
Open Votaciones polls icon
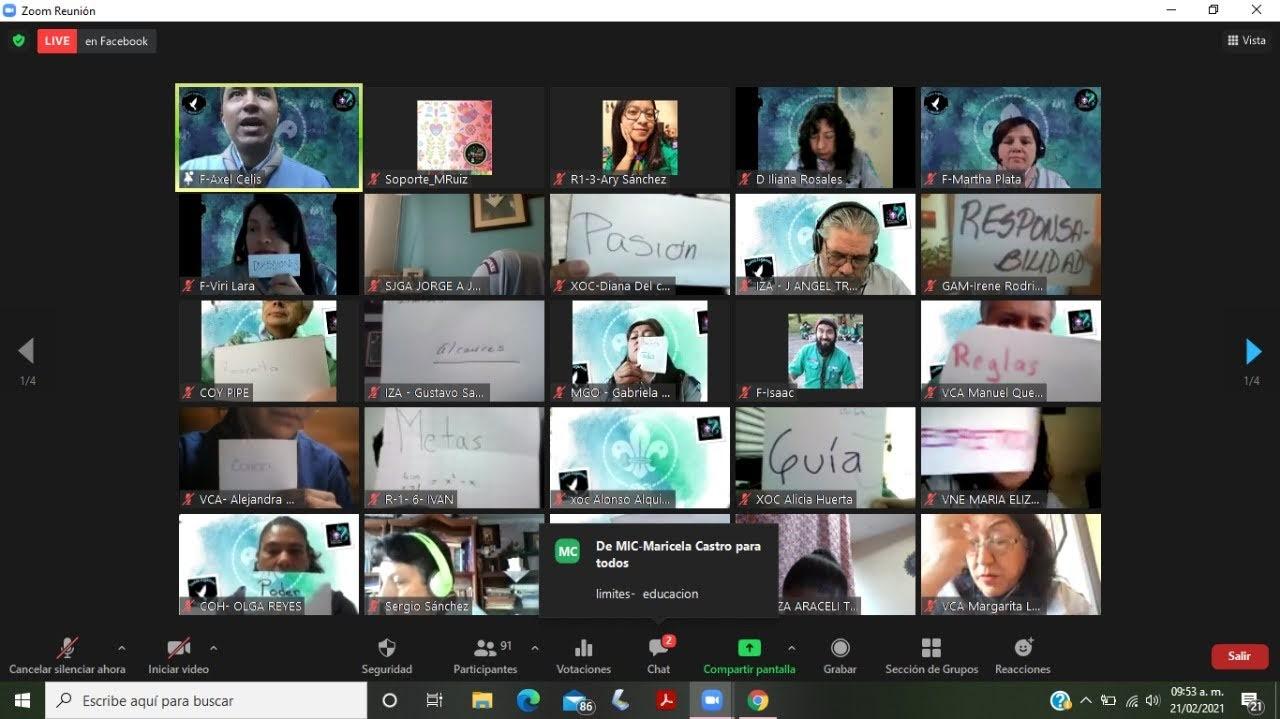(x=583, y=648)
